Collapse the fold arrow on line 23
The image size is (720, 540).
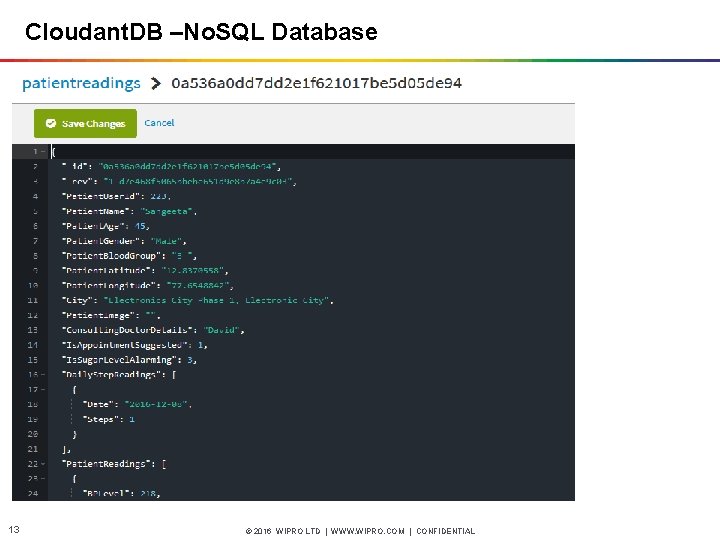click(x=43, y=478)
